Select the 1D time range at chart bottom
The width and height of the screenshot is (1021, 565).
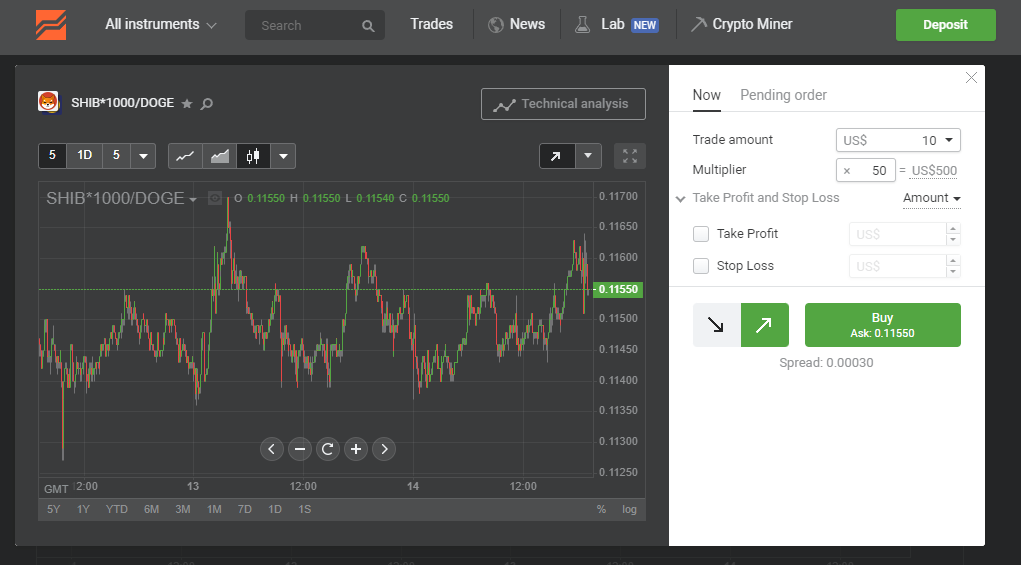[x=275, y=509]
